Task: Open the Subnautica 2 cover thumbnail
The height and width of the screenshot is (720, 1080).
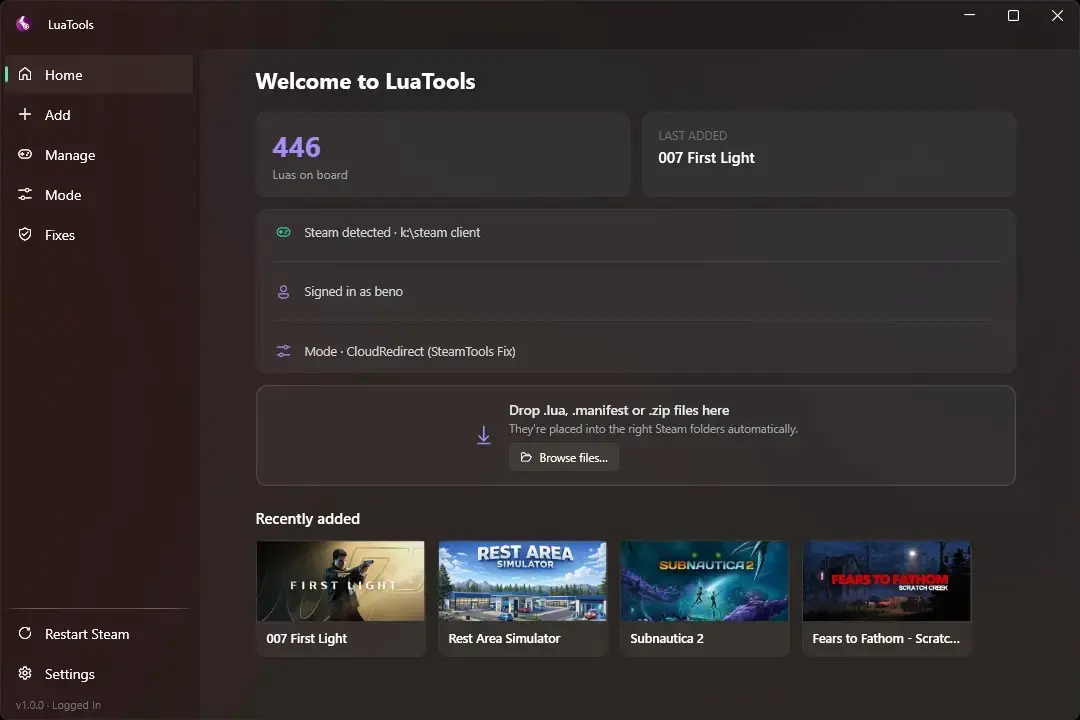Action: [x=704, y=581]
